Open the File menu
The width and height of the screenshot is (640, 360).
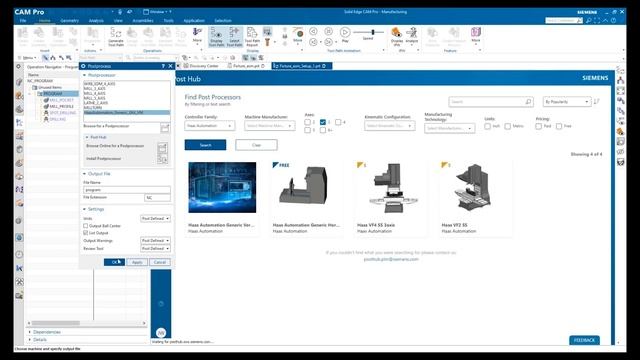tap(23, 20)
